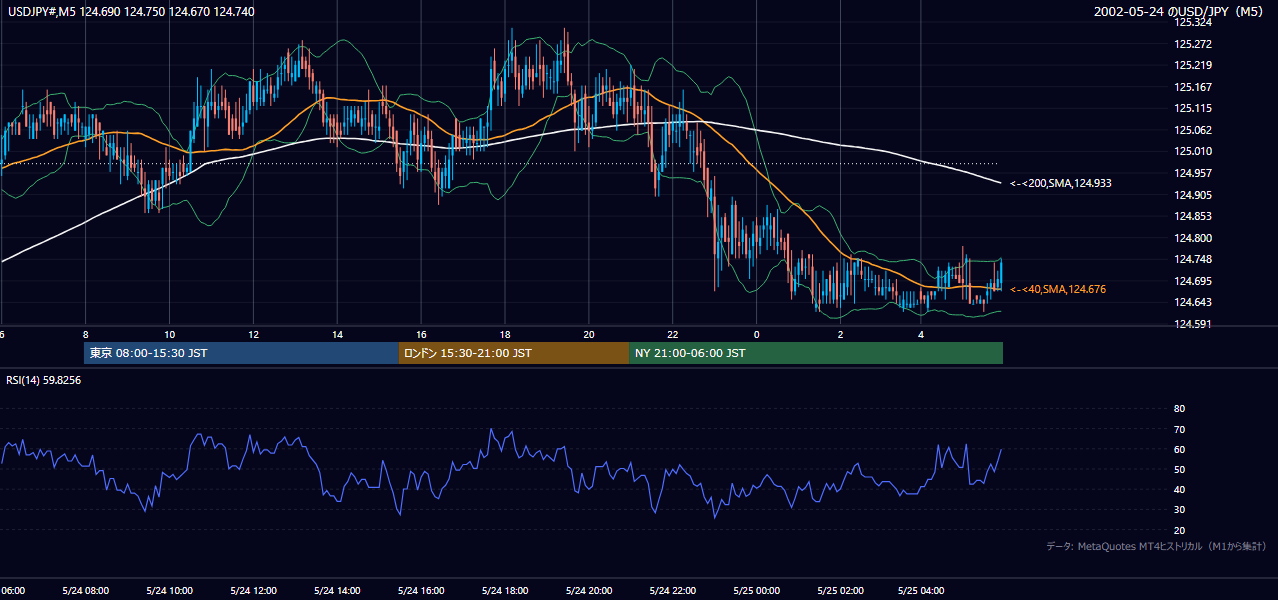The width and height of the screenshot is (1278, 600).
Task: Select the 200 SMA label 124.933
Action: click(1060, 183)
